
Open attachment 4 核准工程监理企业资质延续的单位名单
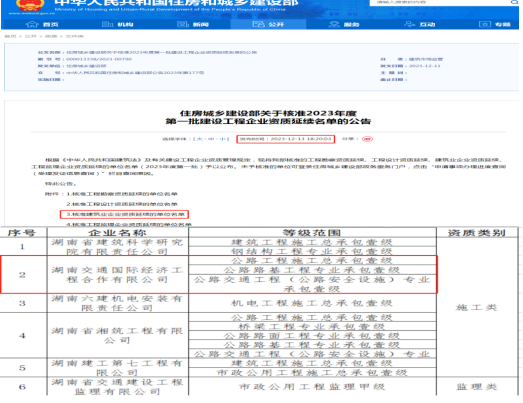click(x=129, y=224)
